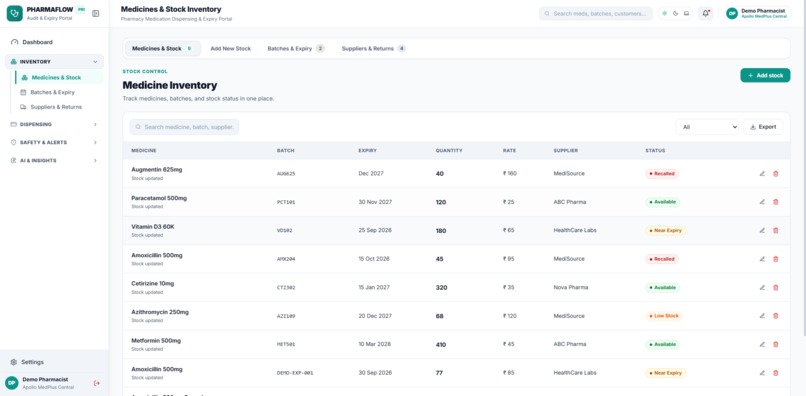Click the EXPIRY column header
This screenshot has height=396, width=806.
click(368, 151)
